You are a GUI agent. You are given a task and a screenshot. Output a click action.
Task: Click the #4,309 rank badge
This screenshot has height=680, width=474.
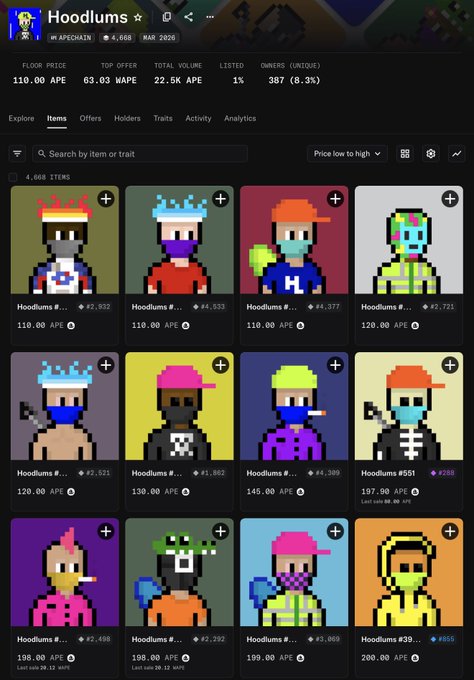[x=324, y=473]
